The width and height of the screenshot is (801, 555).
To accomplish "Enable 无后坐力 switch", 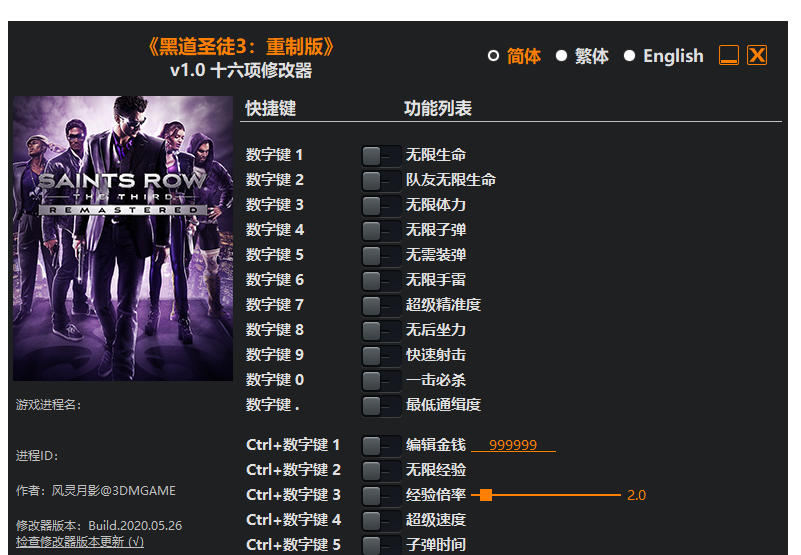I will (x=381, y=331).
